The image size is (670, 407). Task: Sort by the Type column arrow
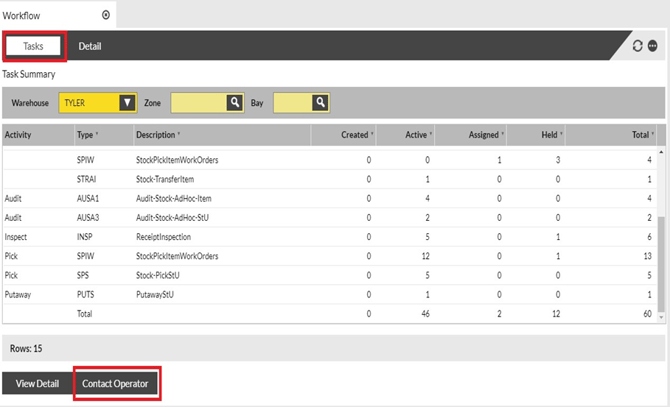[99, 134]
